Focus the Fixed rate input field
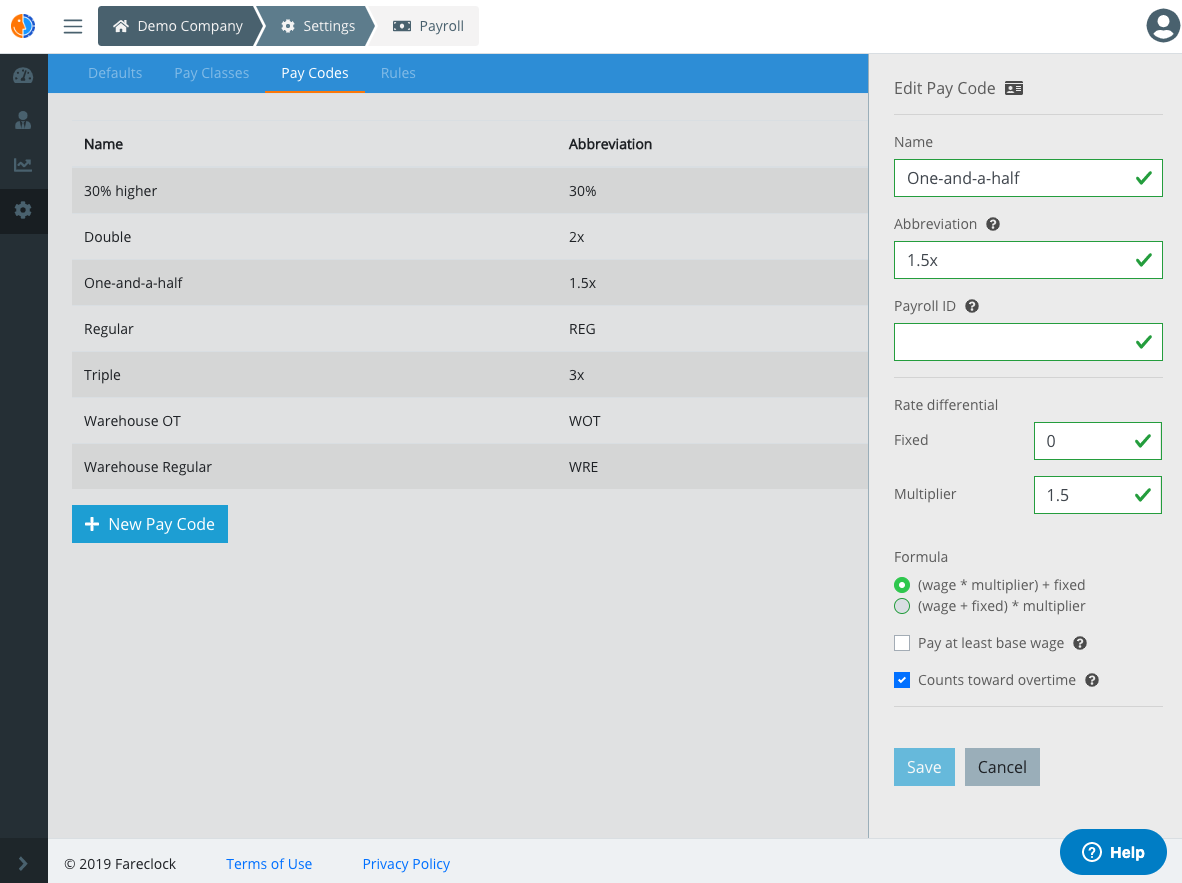 click(1098, 441)
